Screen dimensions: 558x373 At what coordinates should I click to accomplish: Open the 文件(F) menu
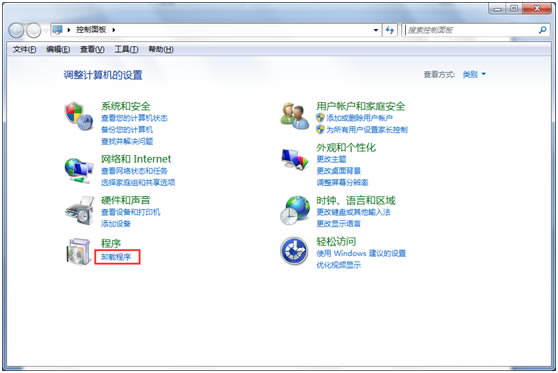pos(25,49)
